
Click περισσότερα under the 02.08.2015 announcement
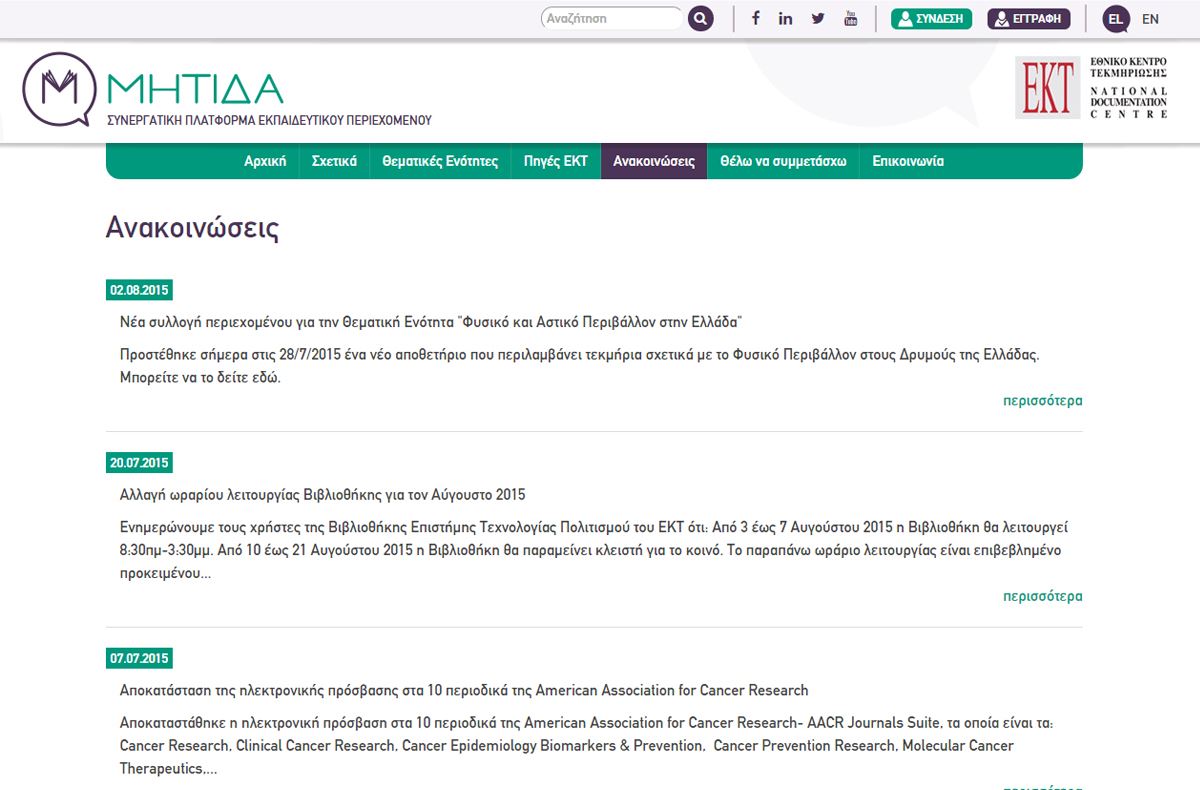click(x=1042, y=401)
